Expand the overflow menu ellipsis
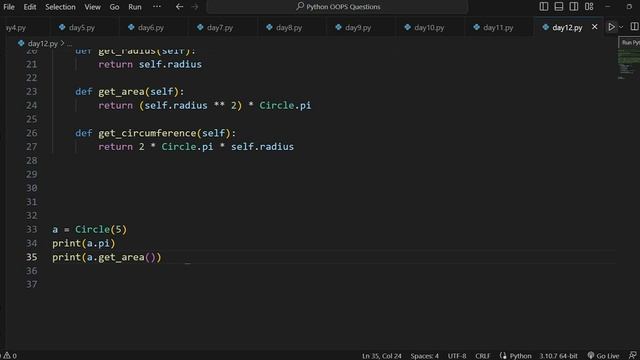Image resolution: width=640 pixels, height=360 pixels. [157, 7]
